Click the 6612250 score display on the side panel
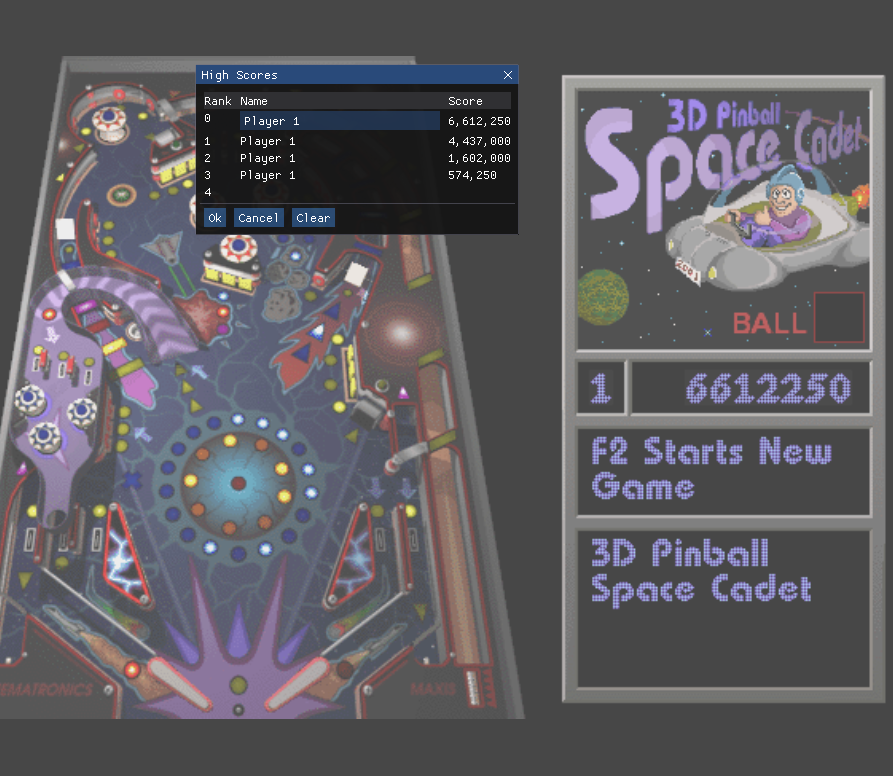This screenshot has width=893, height=776. click(751, 388)
